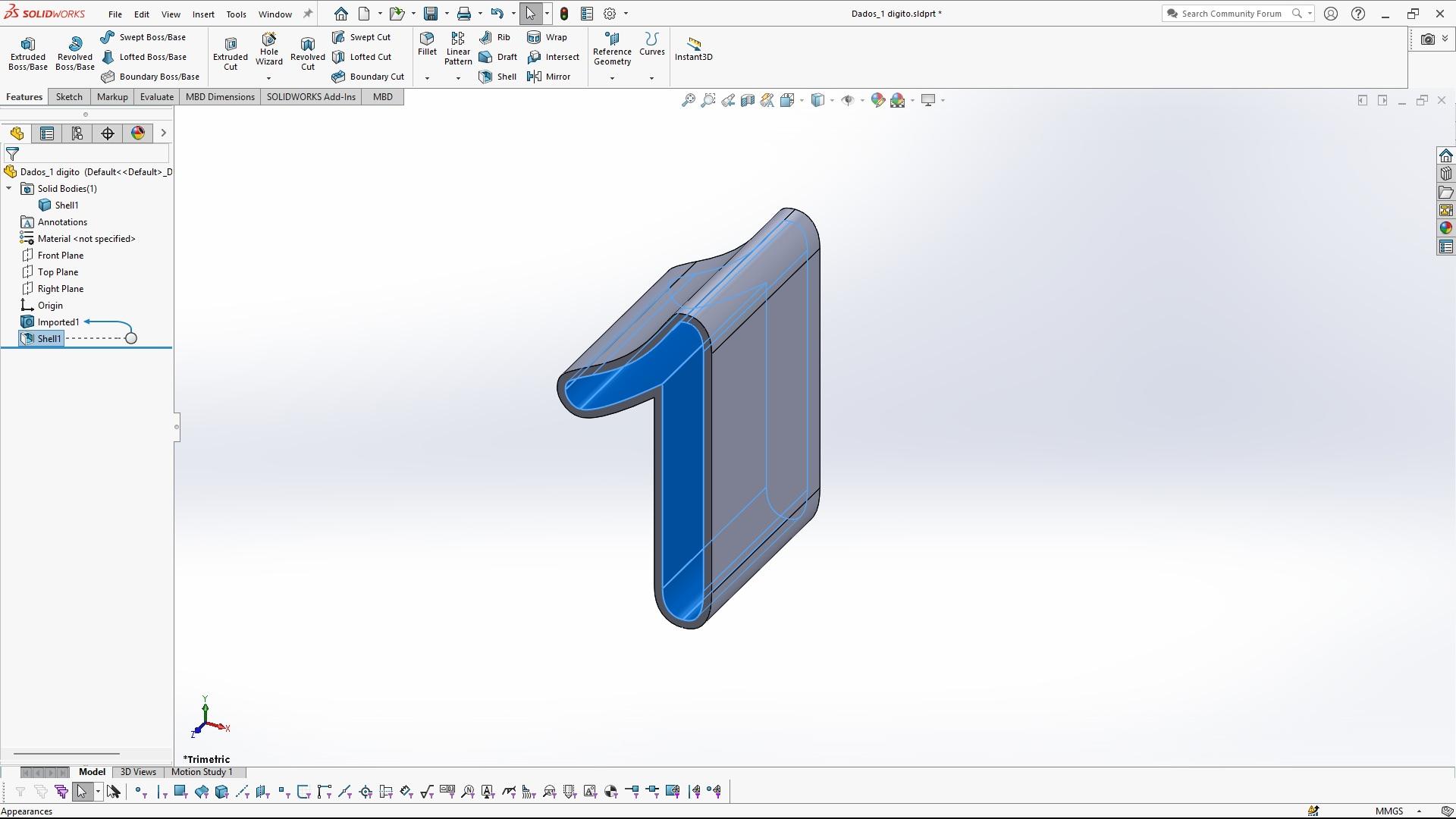Select the Extruded Boss/Base tool
Screen dimensions: 1456x819
28,53
